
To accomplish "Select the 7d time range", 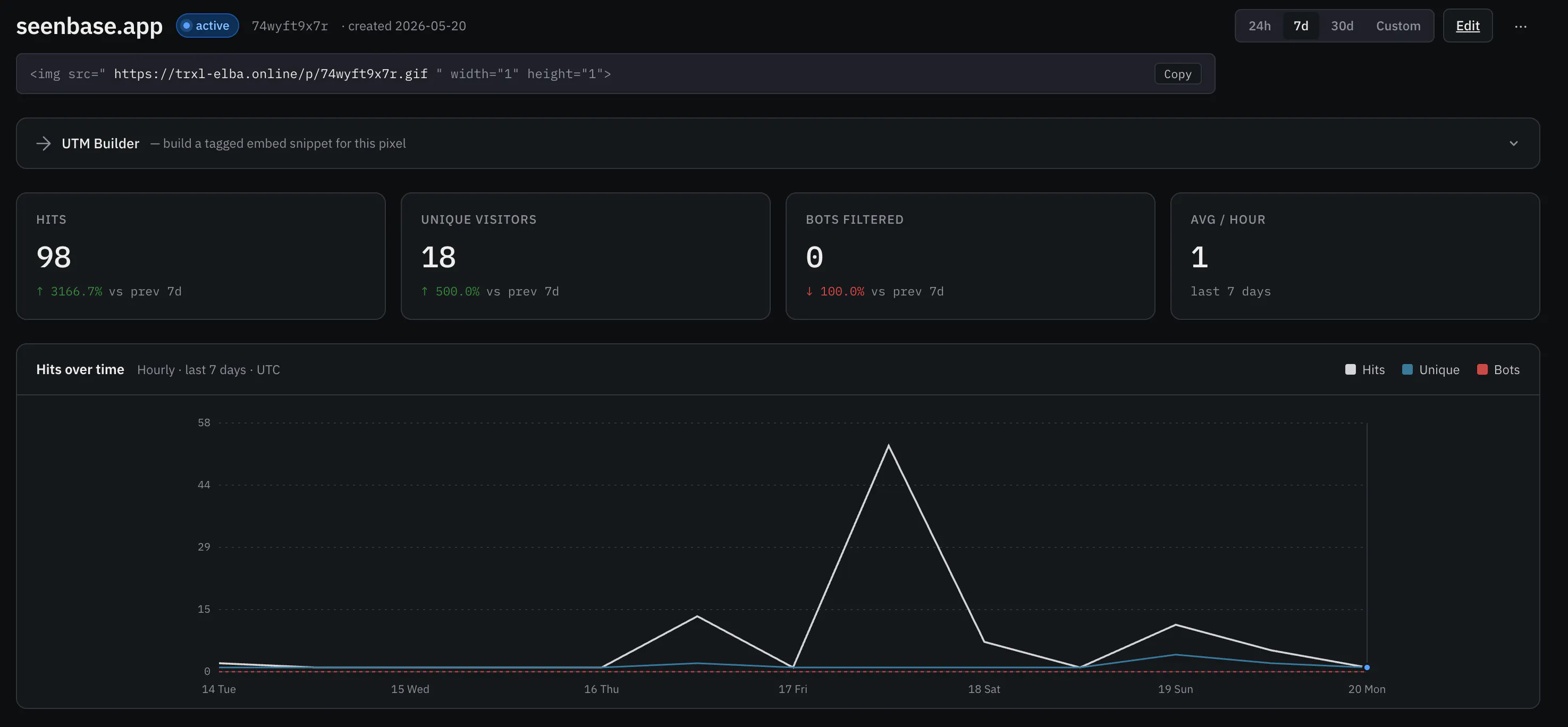I will [x=1301, y=26].
